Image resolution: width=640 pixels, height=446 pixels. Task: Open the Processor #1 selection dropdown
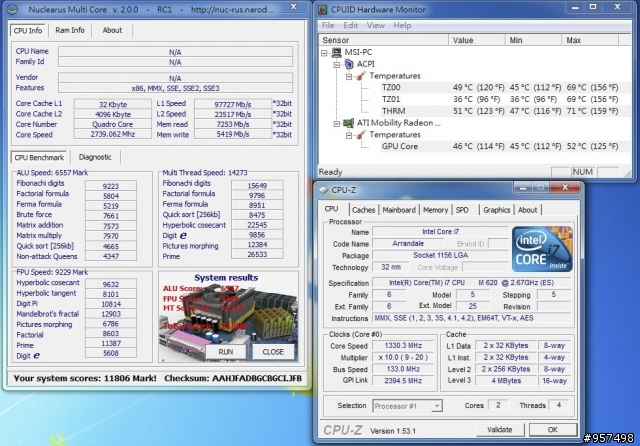point(437,406)
